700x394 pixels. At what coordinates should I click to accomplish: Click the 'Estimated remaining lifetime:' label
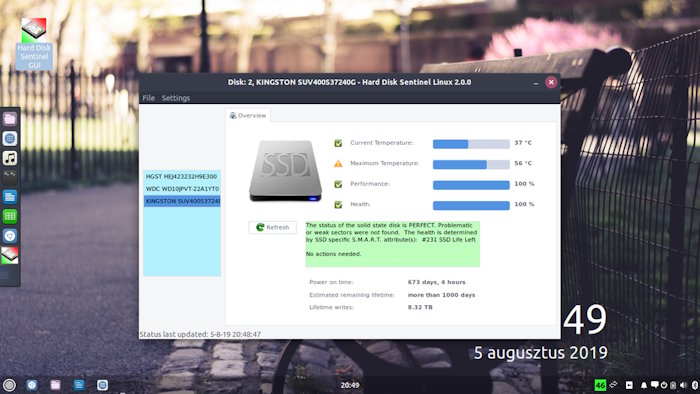352,295
